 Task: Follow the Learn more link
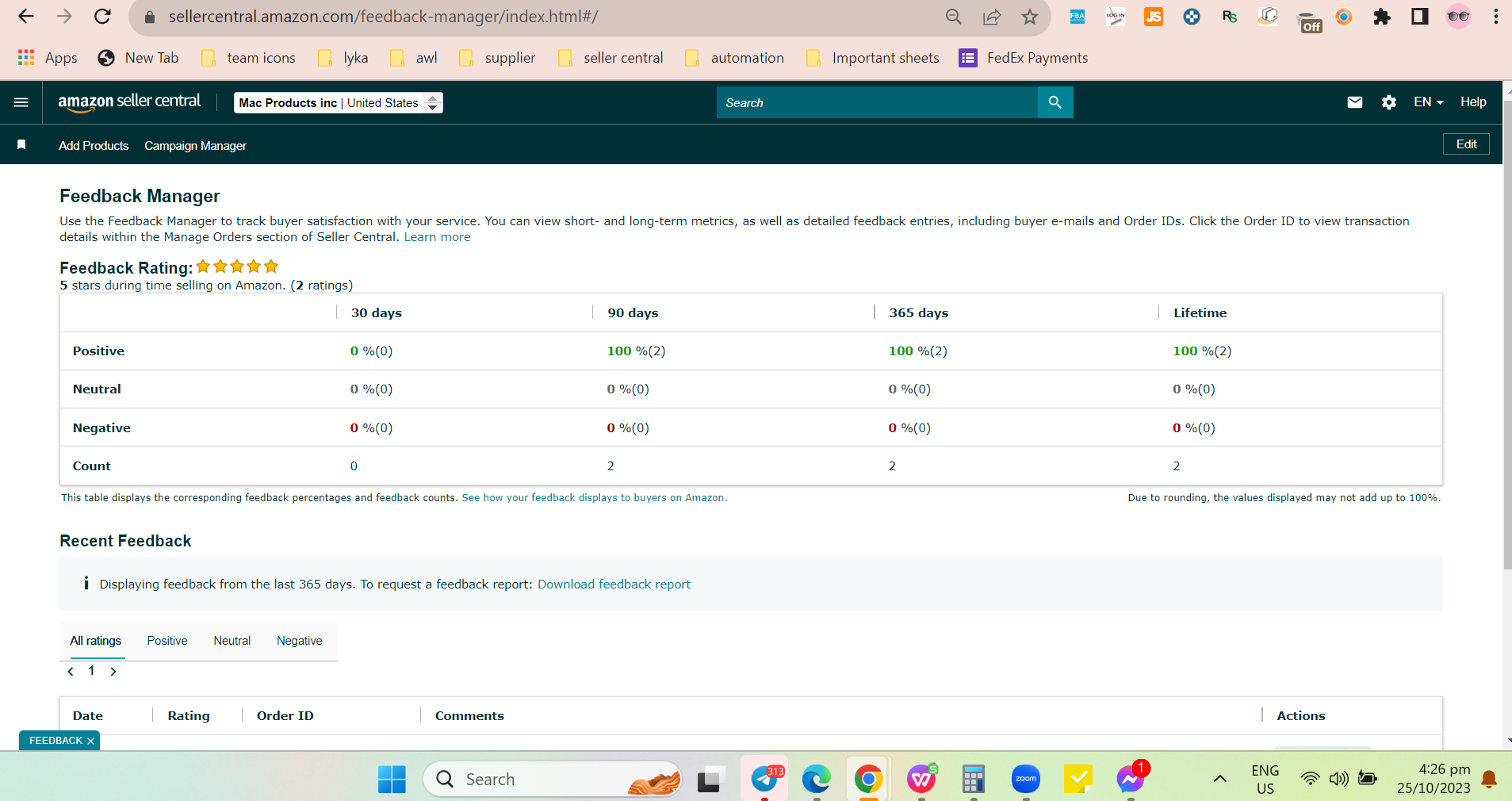[437, 237]
